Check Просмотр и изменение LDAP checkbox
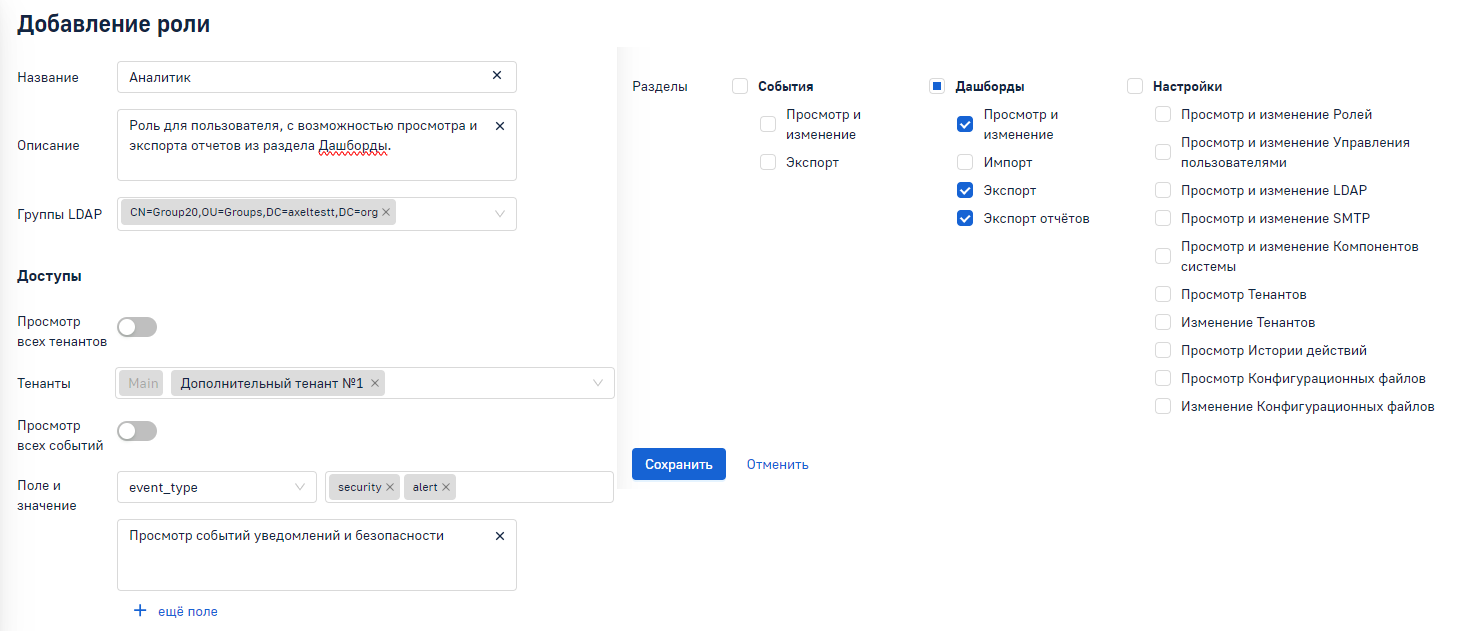Screen dimensions: 1470x631 1162,190
